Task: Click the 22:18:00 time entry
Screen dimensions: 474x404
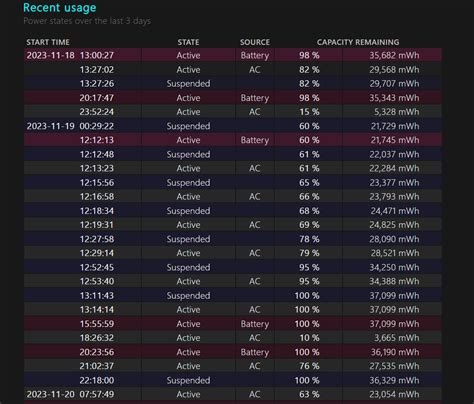Action: [x=97, y=380]
